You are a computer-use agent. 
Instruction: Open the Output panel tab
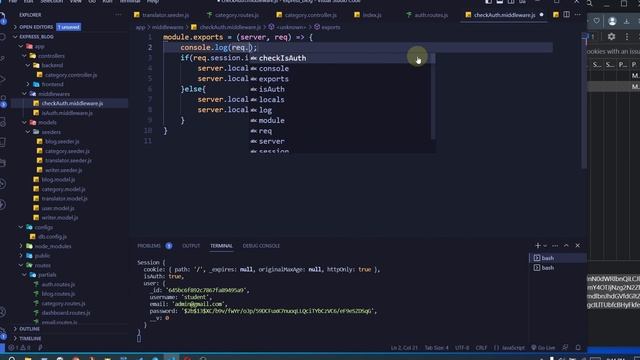point(191,246)
